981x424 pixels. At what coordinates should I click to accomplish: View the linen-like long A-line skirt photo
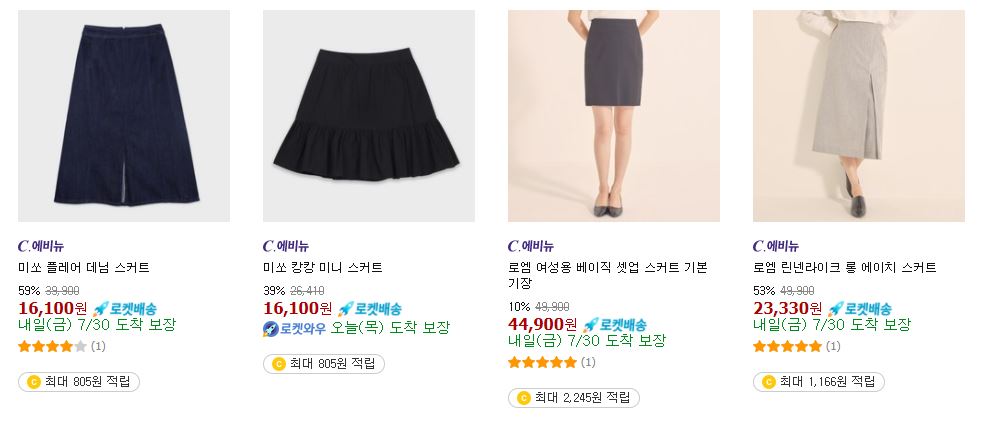pos(858,116)
